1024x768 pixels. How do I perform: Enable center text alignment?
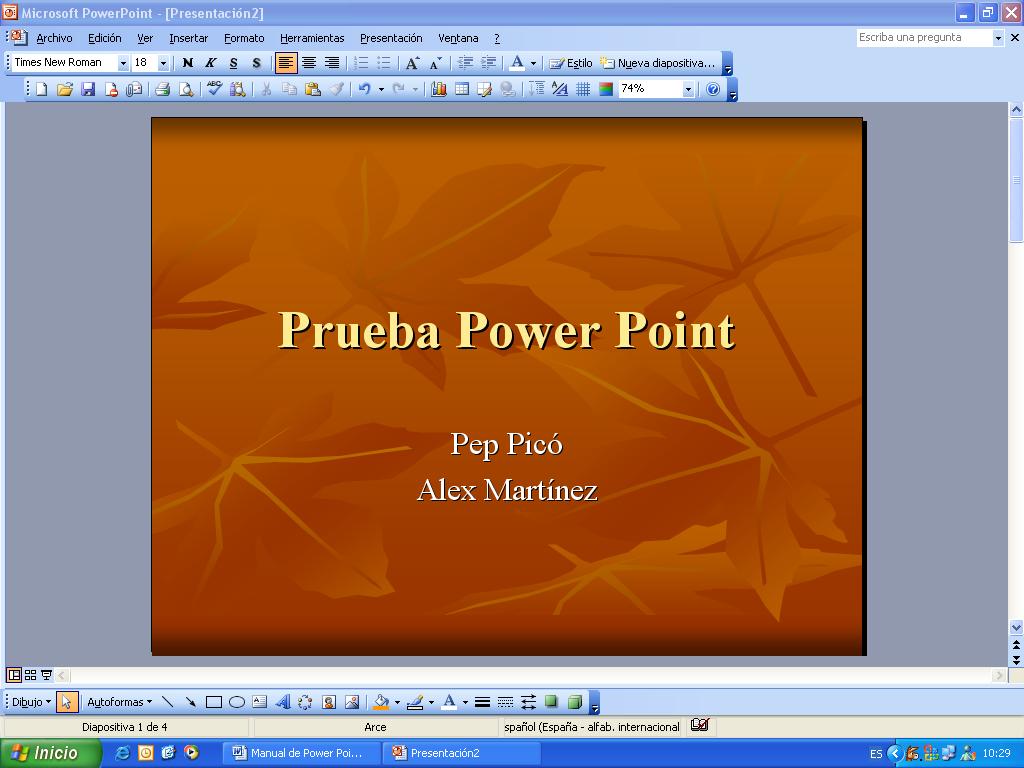click(309, 63)
